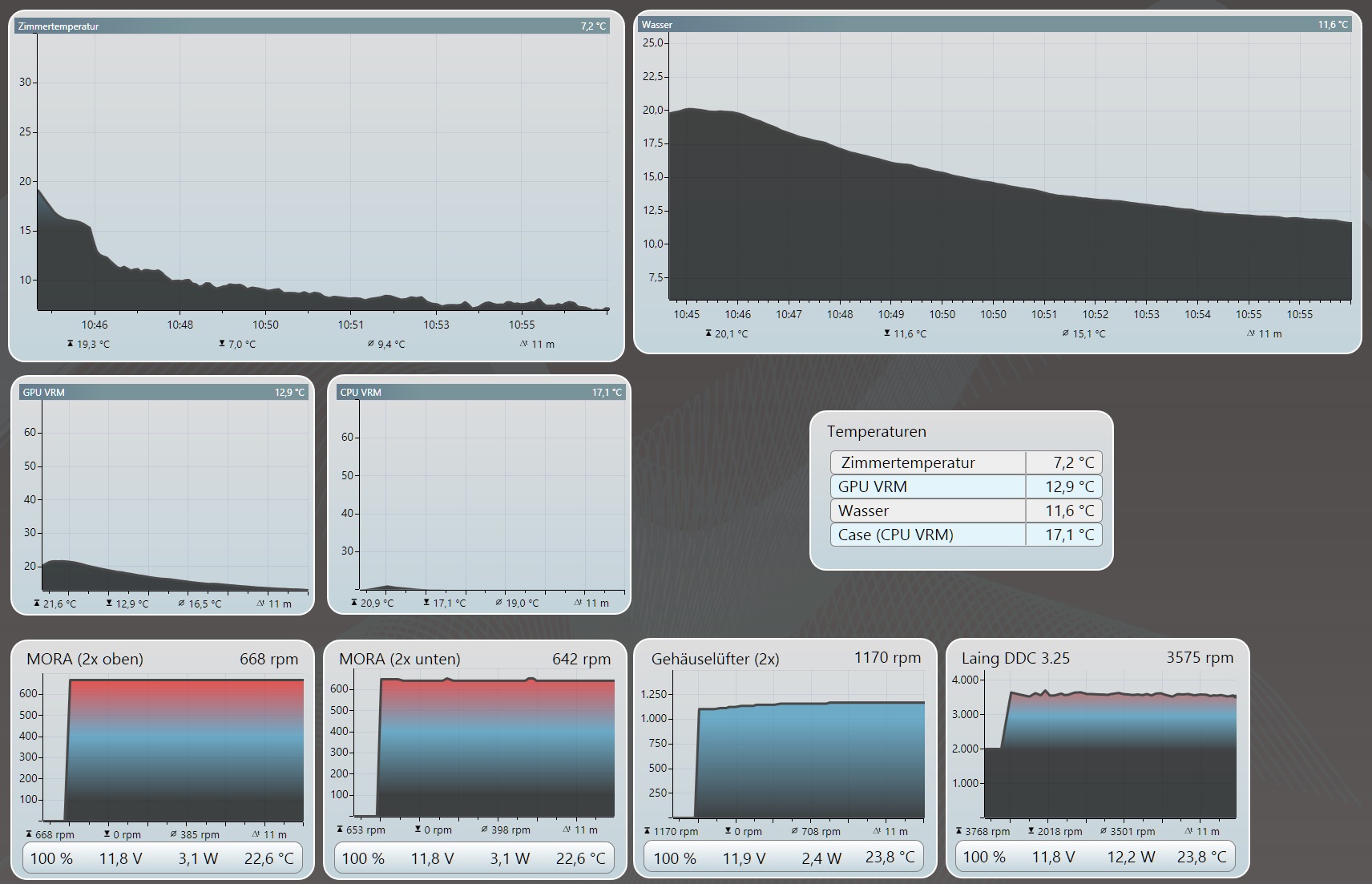Select the Wasser chart maximum 20,1 °C
This screenshot has height=884, width=1372.
[731, 334]
